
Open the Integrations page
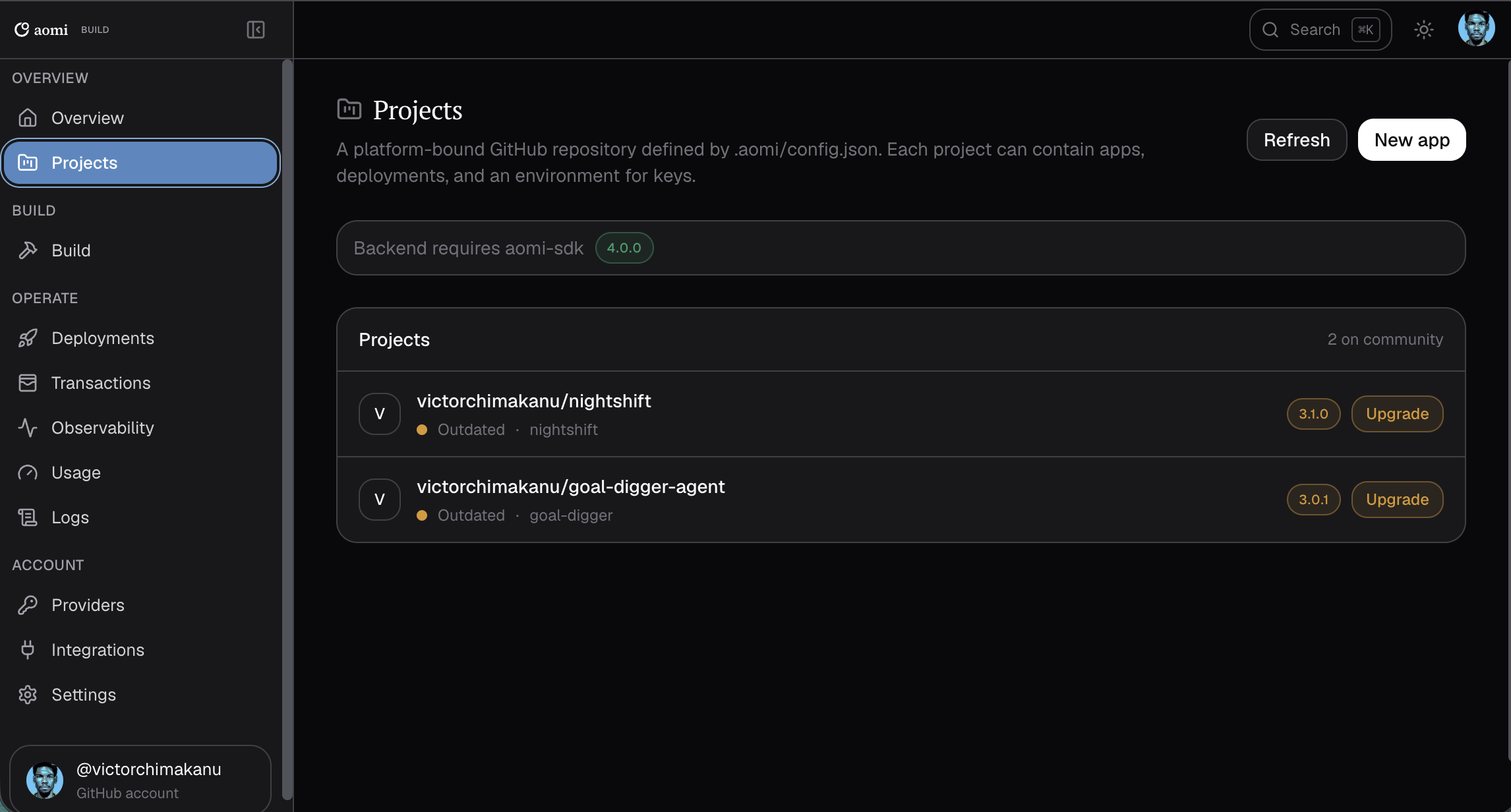[x=141, y=650]
